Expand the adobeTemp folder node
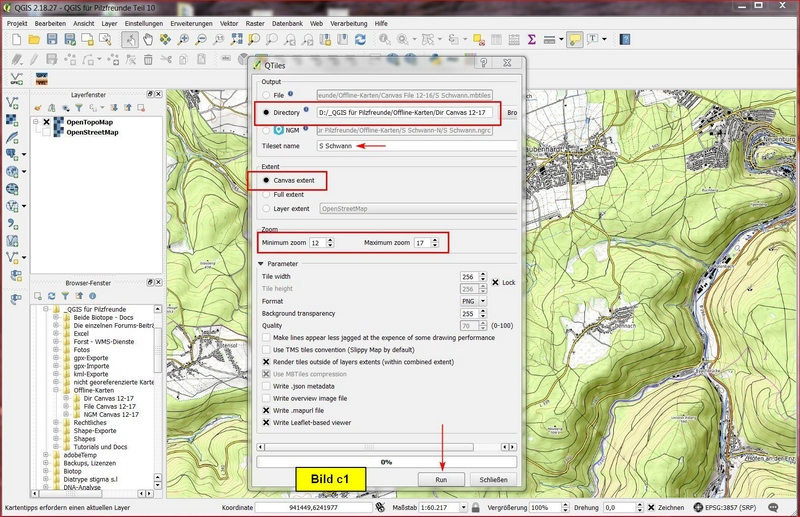Screen dimensions: 800x517 (x=45, y=455)
